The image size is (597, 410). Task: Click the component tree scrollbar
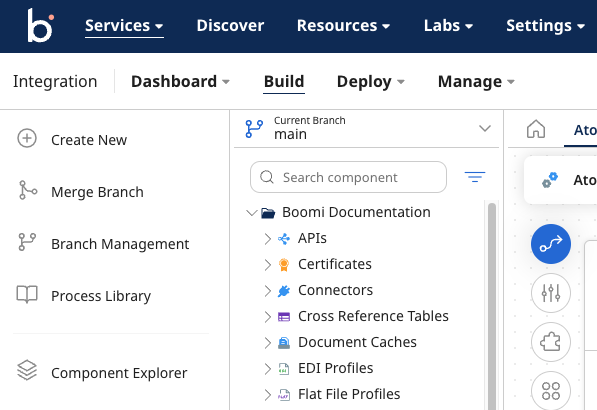(x=492, y=306)
